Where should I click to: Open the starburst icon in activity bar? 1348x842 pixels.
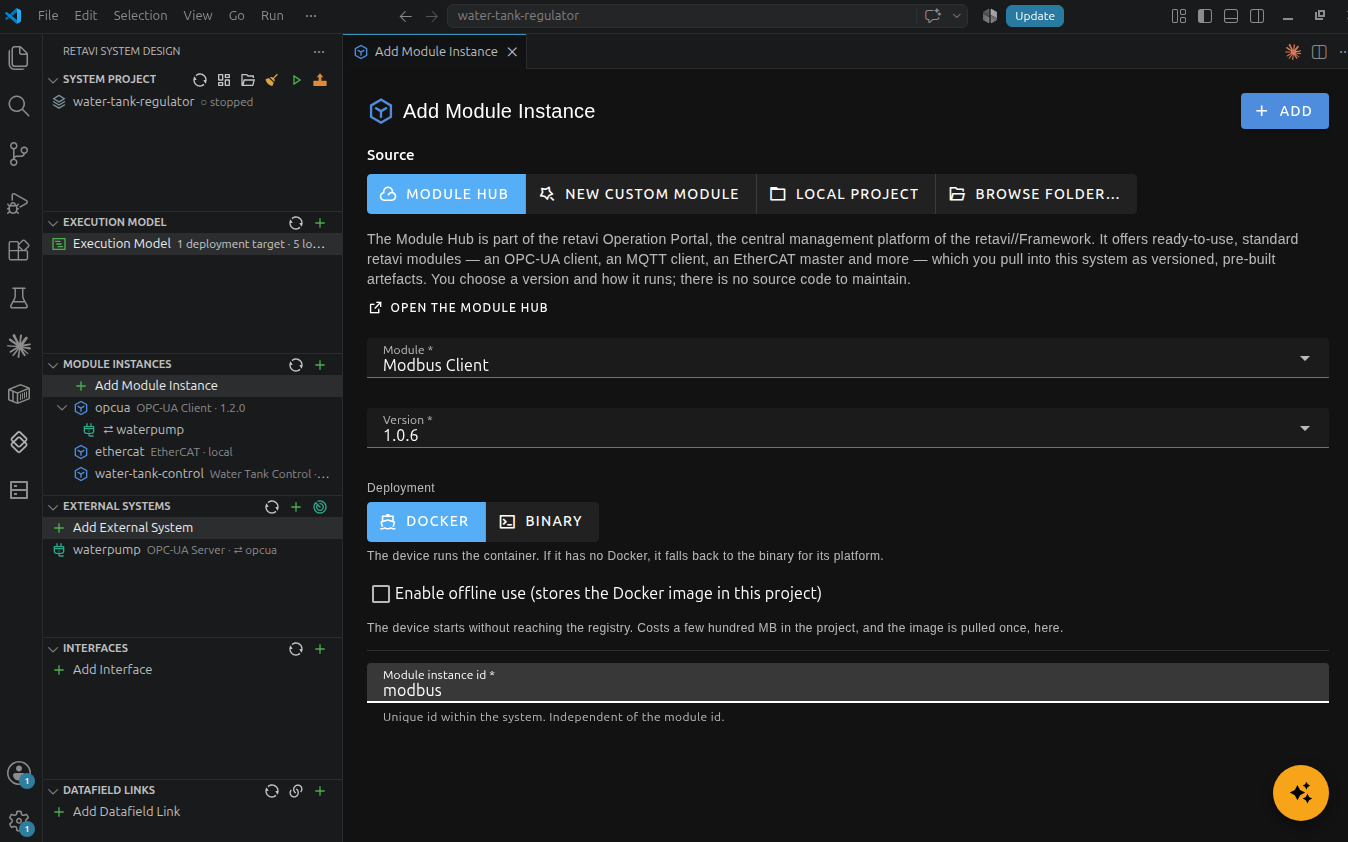click(18, 346)
